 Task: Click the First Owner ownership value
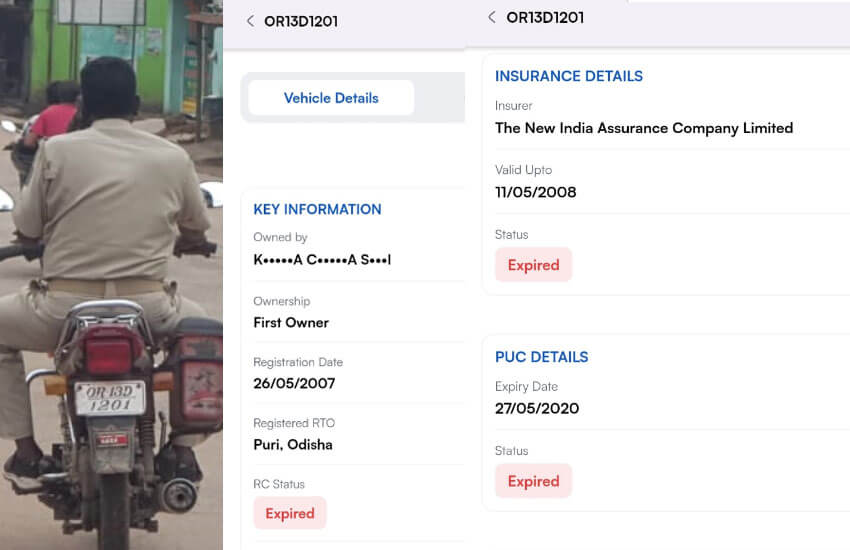click(291, 322)
